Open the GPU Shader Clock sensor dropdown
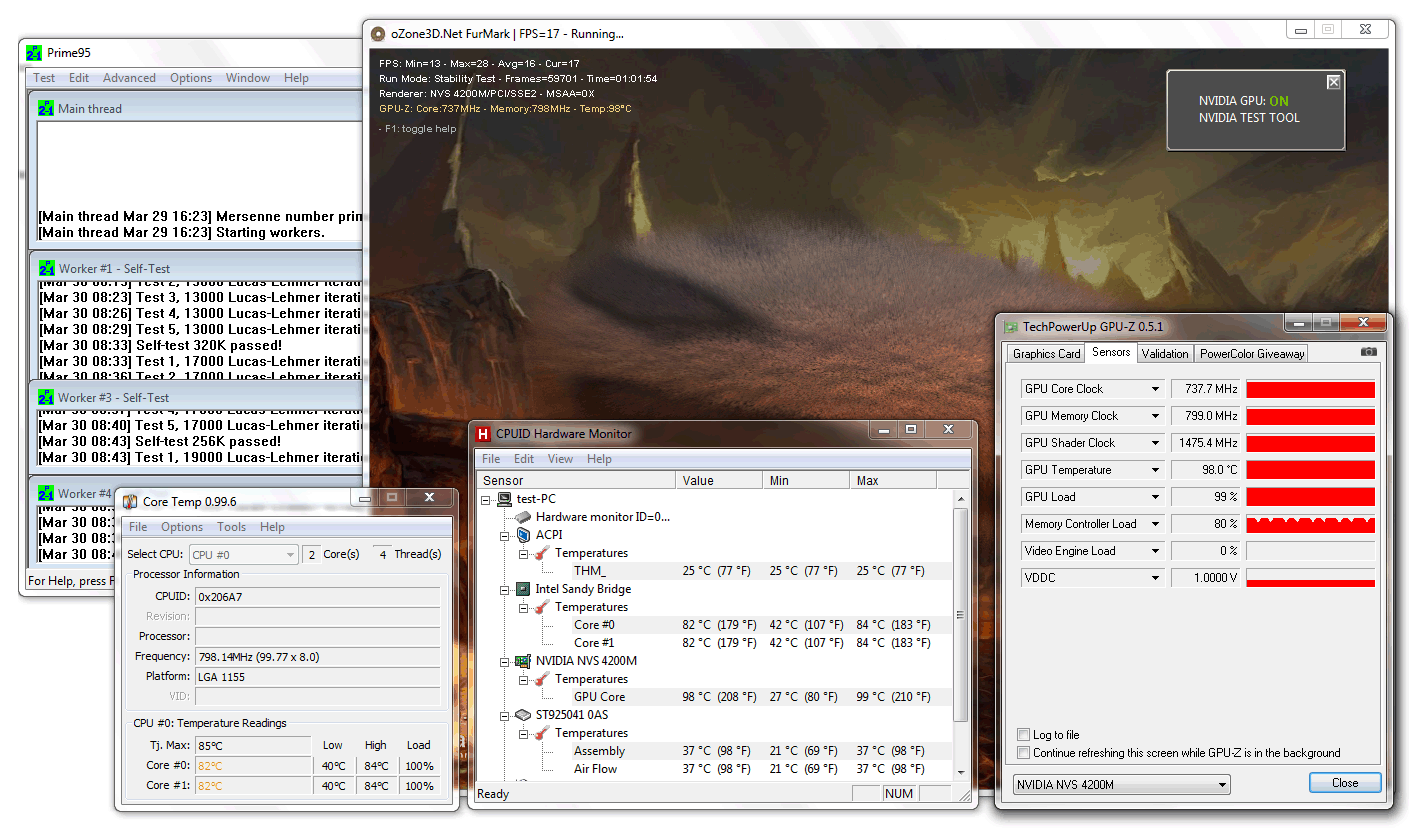The image size is (1409, 829). click(x=1155, y=443)
